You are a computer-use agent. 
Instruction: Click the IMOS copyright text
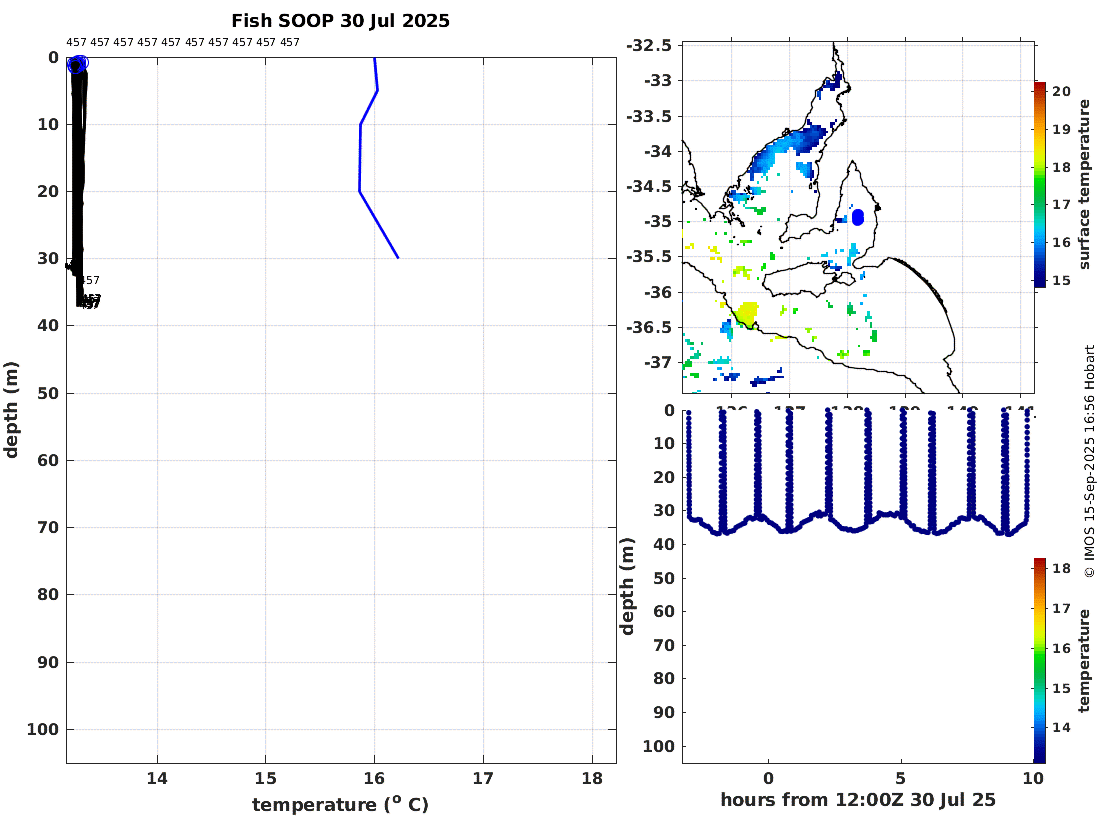tap(1089, 462)
